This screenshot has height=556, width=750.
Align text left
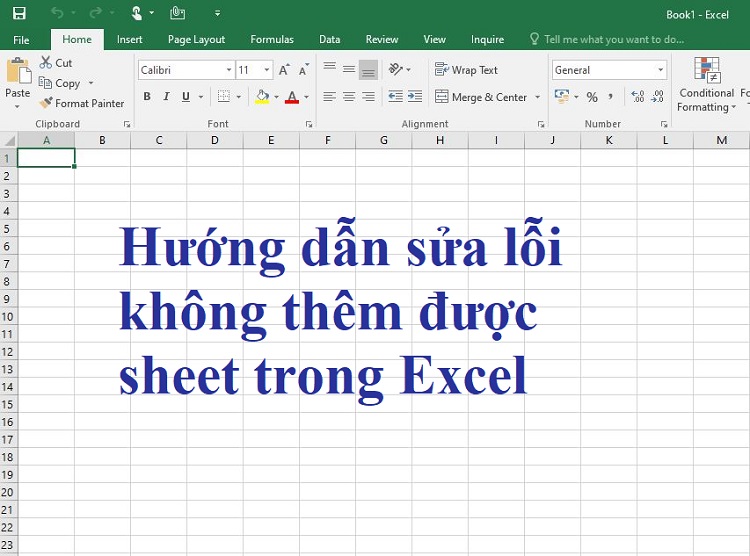330,97
